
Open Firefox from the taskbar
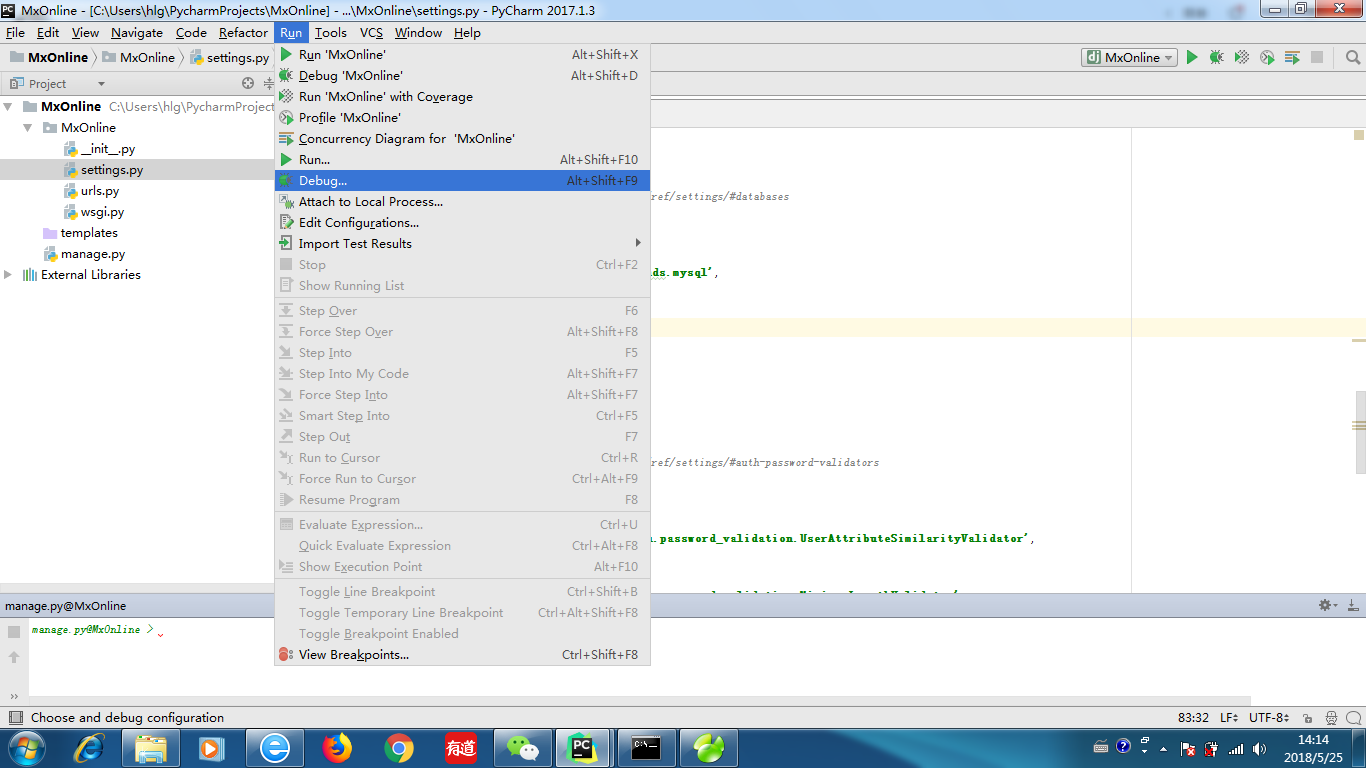click(337, 748)
